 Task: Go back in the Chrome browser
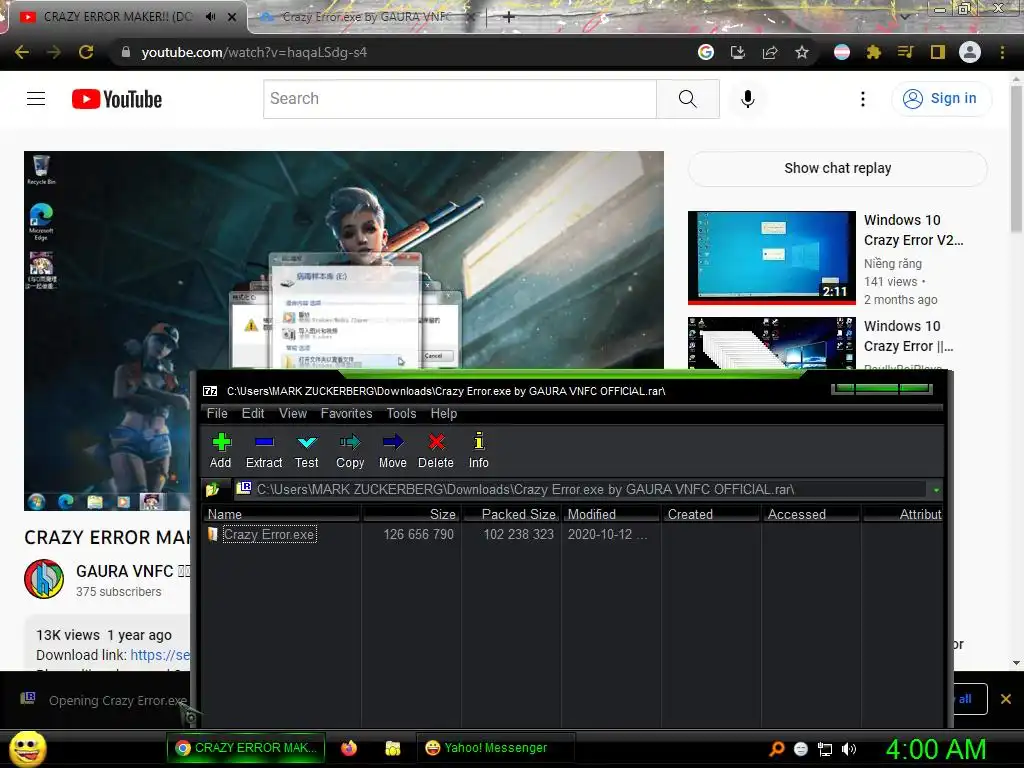(x=22, y=52)
